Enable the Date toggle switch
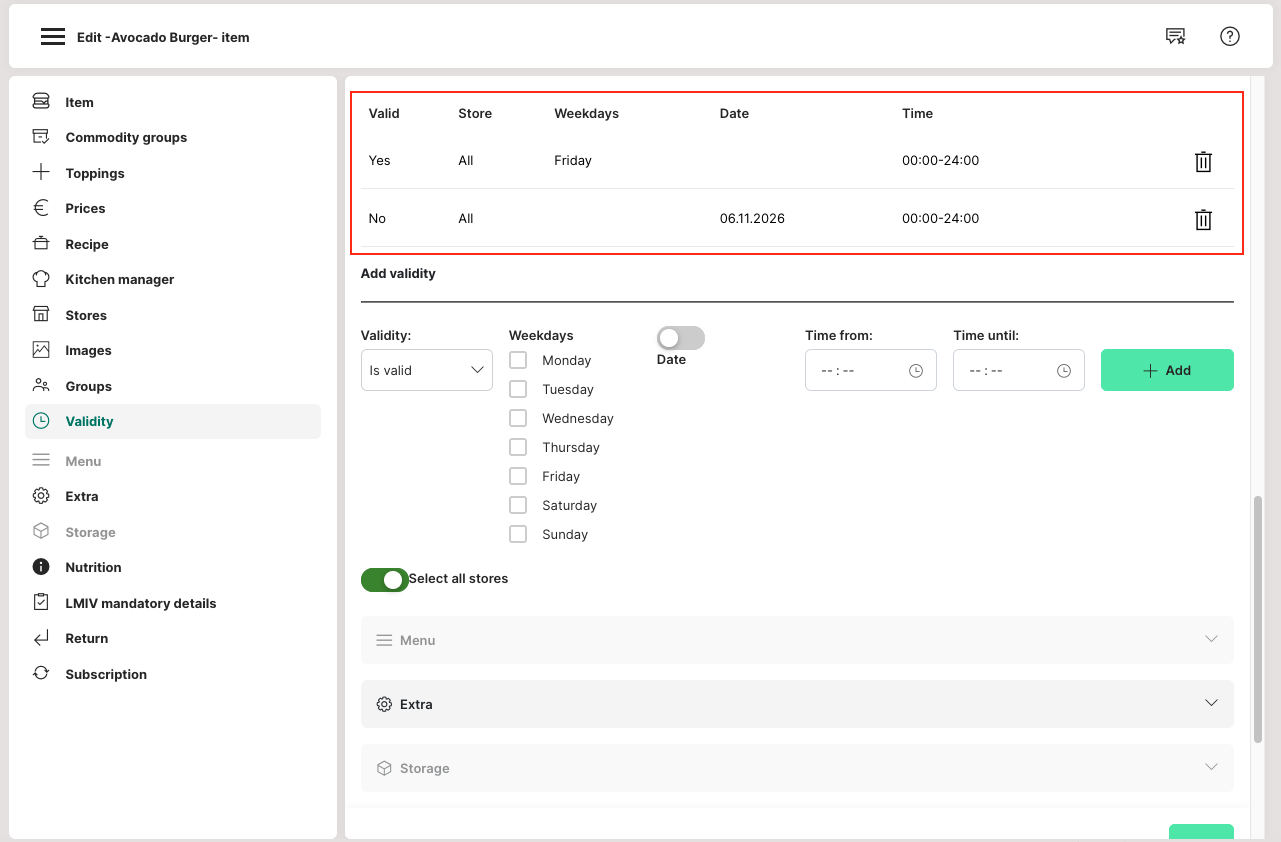Image resolution: width=1281 pixels, height=842 pixels. point(680,338)
